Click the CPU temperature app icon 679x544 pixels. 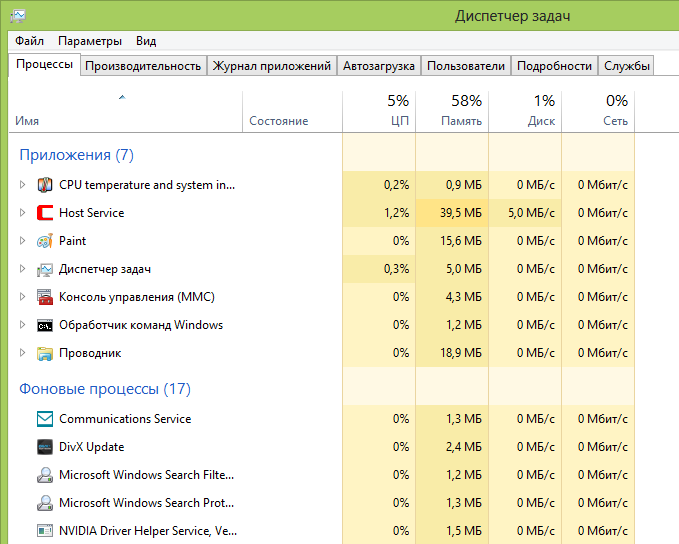45,185
